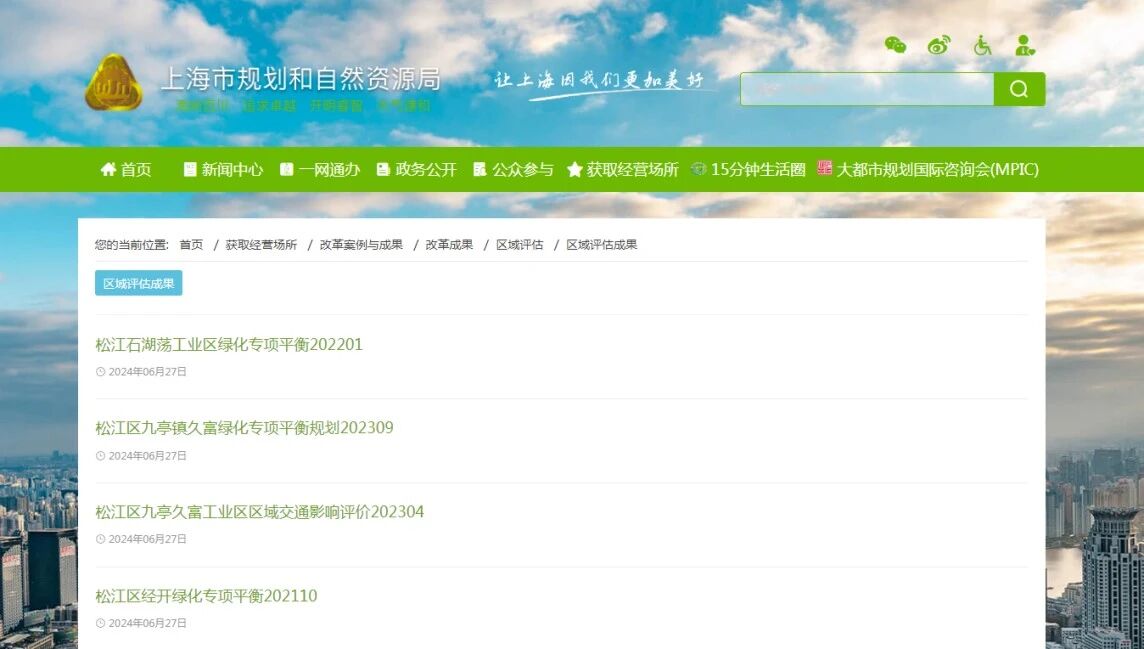The width and height of the screenshot is (1144, 649).
Task: Click the user login icon
Action: tap(1025, 45)
